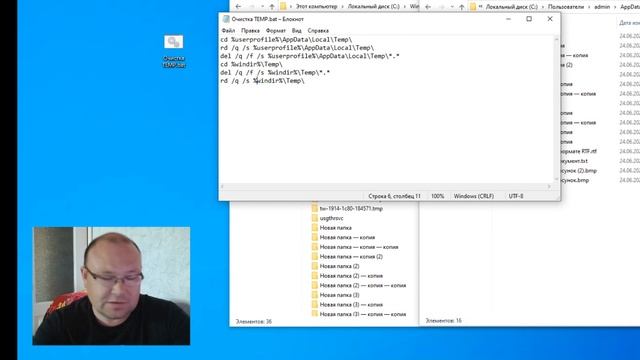Click folder icon of 'Новая папка (2)'
This screenshot has width=640, height=360.
(315, 266)
